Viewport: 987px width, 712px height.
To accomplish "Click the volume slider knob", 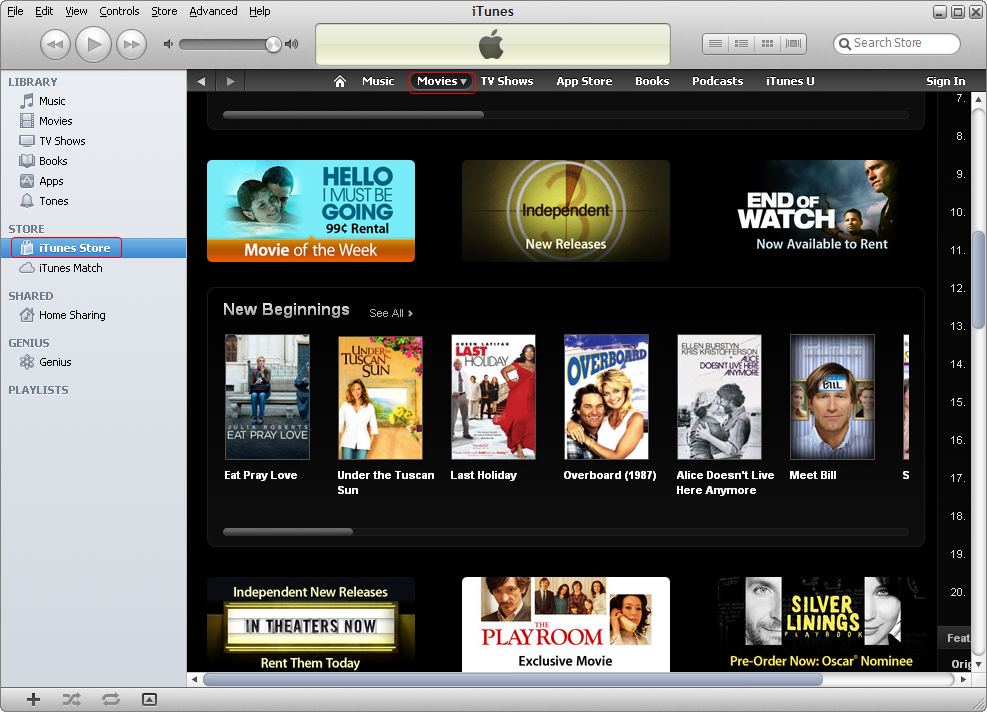I will 273,44.
